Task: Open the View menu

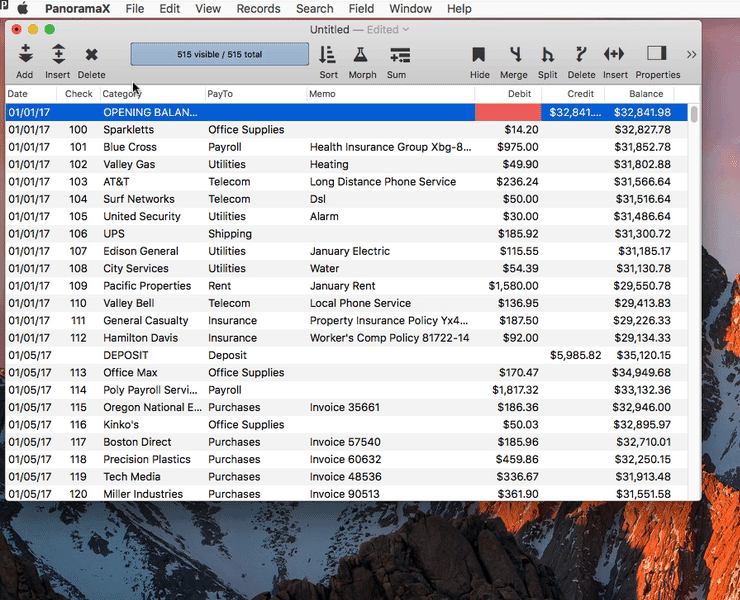Action: (x=208, y=8)
